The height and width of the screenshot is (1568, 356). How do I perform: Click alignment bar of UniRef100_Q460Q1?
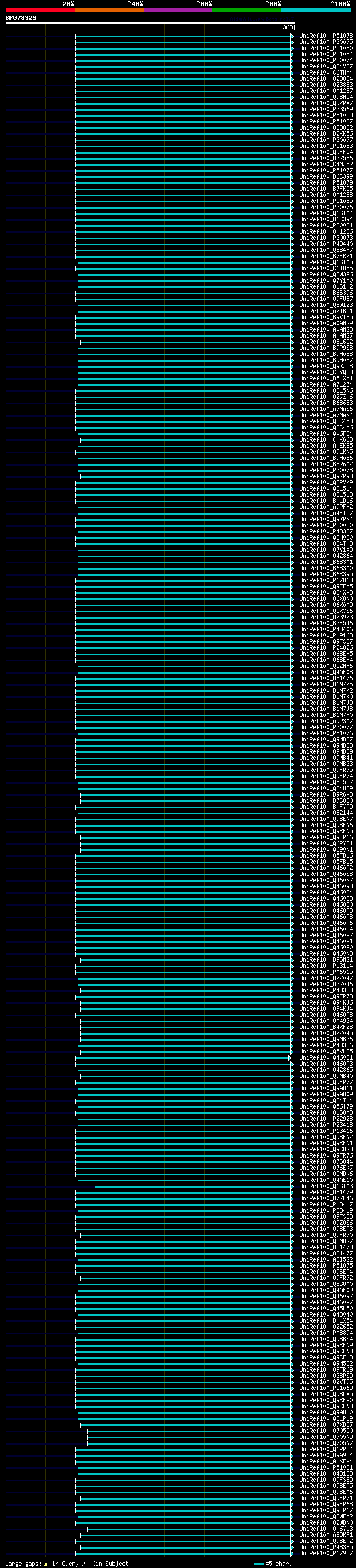tap(182, 1058)
